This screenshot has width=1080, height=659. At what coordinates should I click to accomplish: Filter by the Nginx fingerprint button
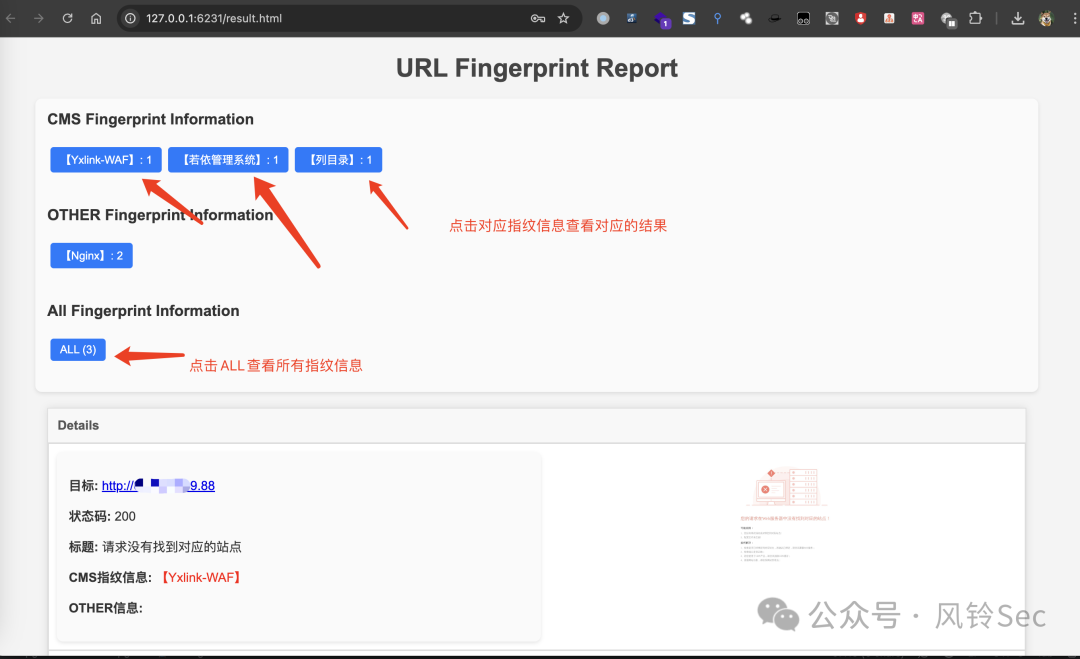point(91,256)
